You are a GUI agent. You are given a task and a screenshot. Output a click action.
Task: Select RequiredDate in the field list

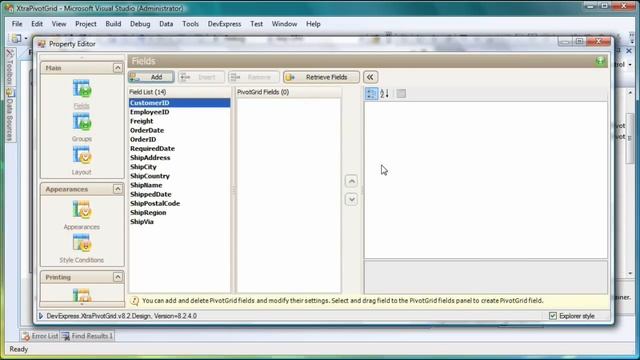click(x=180, y=149)
